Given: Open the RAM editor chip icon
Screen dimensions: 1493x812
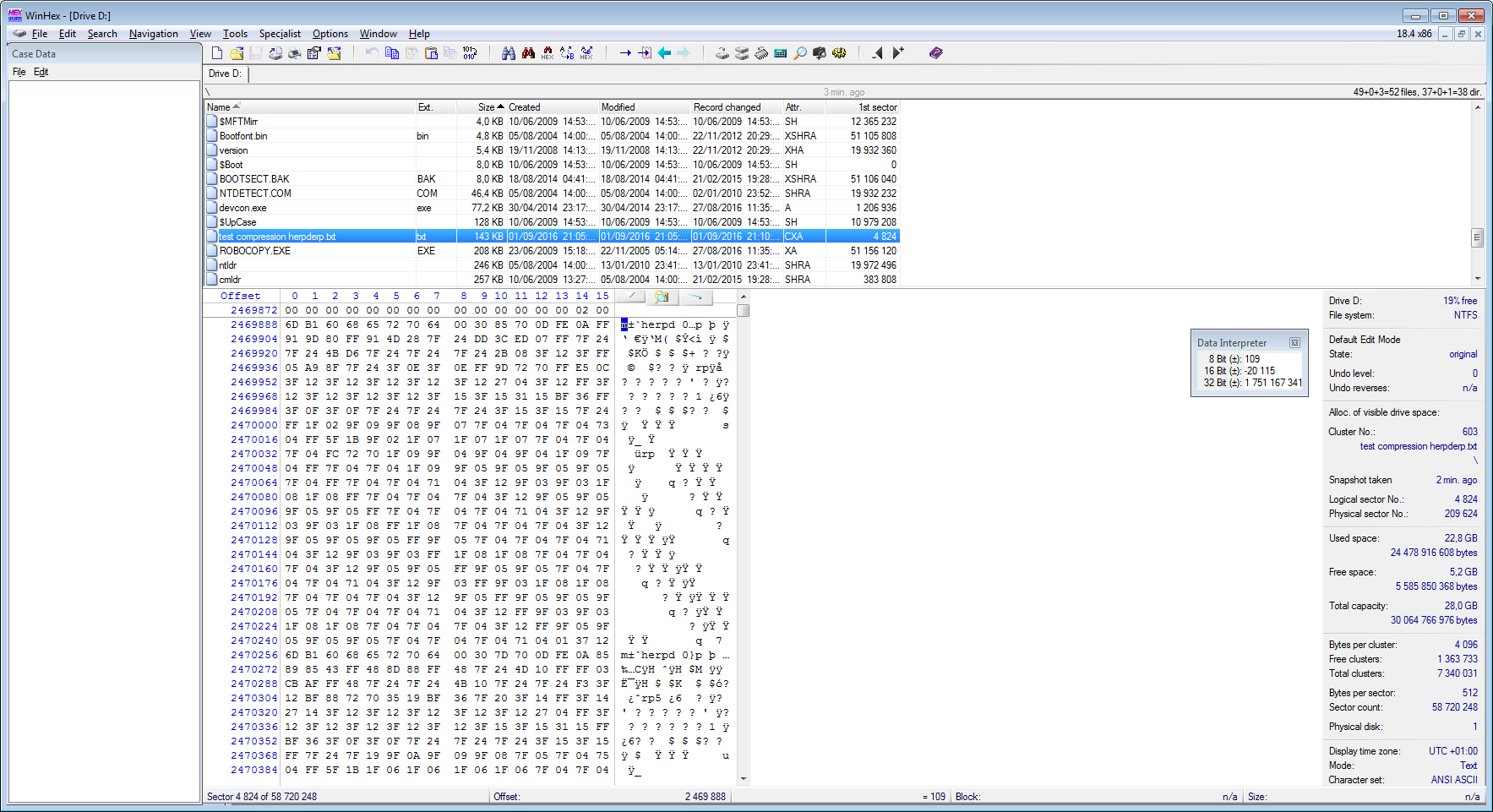Looking at the screenshot, I should pyautogui.click(x=761, y=53).
